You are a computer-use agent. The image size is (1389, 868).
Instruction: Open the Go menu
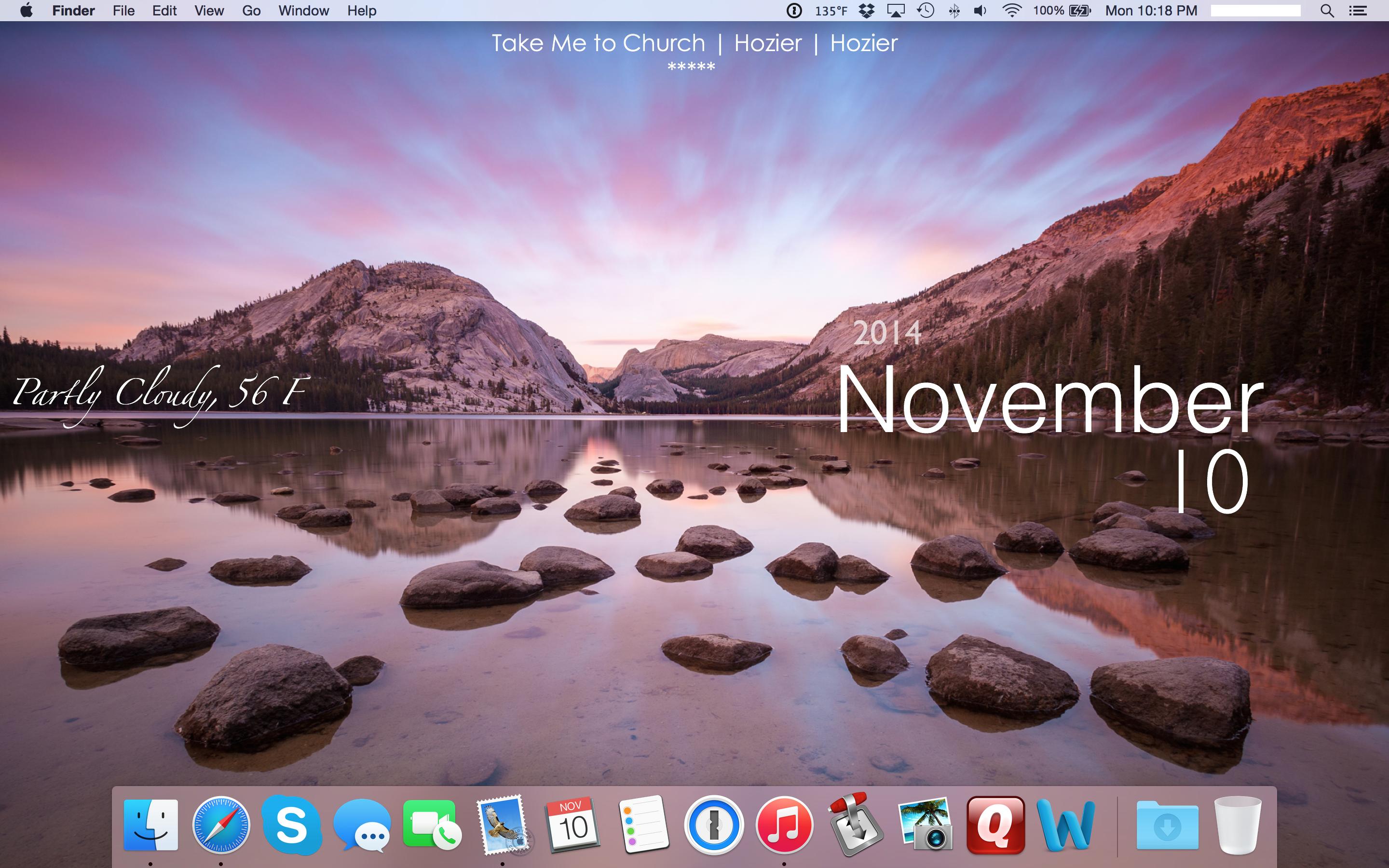pos(251,10)
